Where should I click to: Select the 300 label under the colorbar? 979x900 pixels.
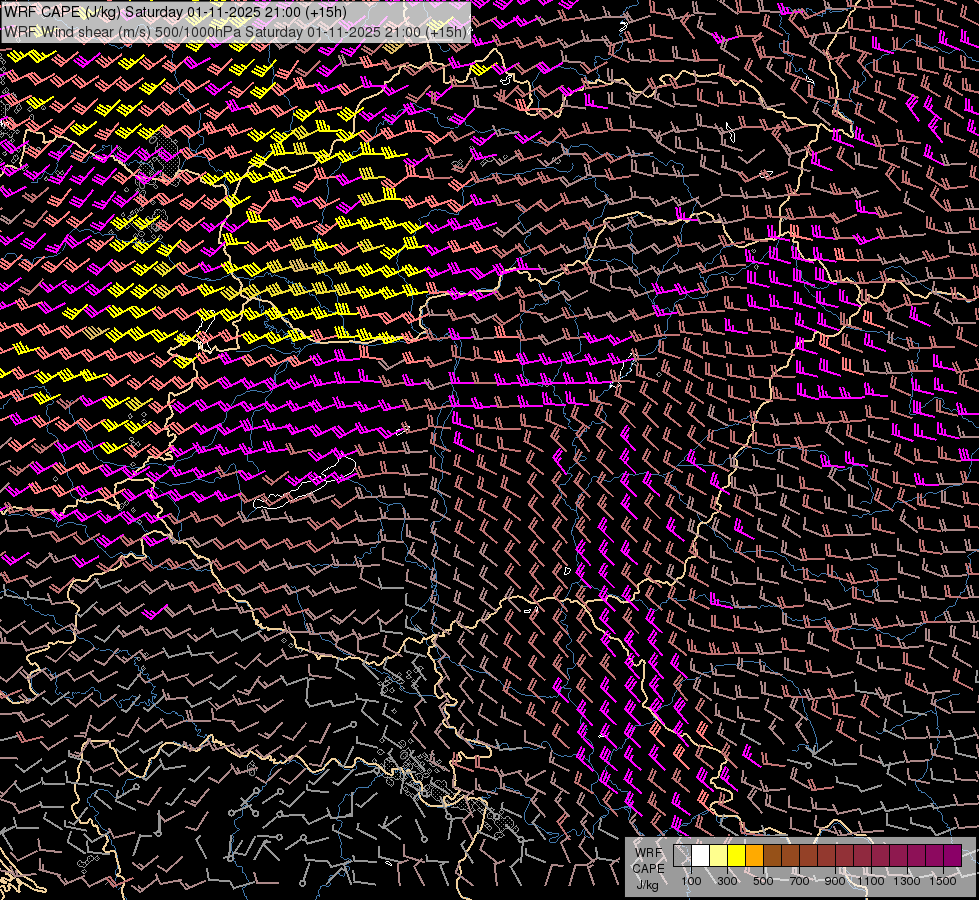727,881
